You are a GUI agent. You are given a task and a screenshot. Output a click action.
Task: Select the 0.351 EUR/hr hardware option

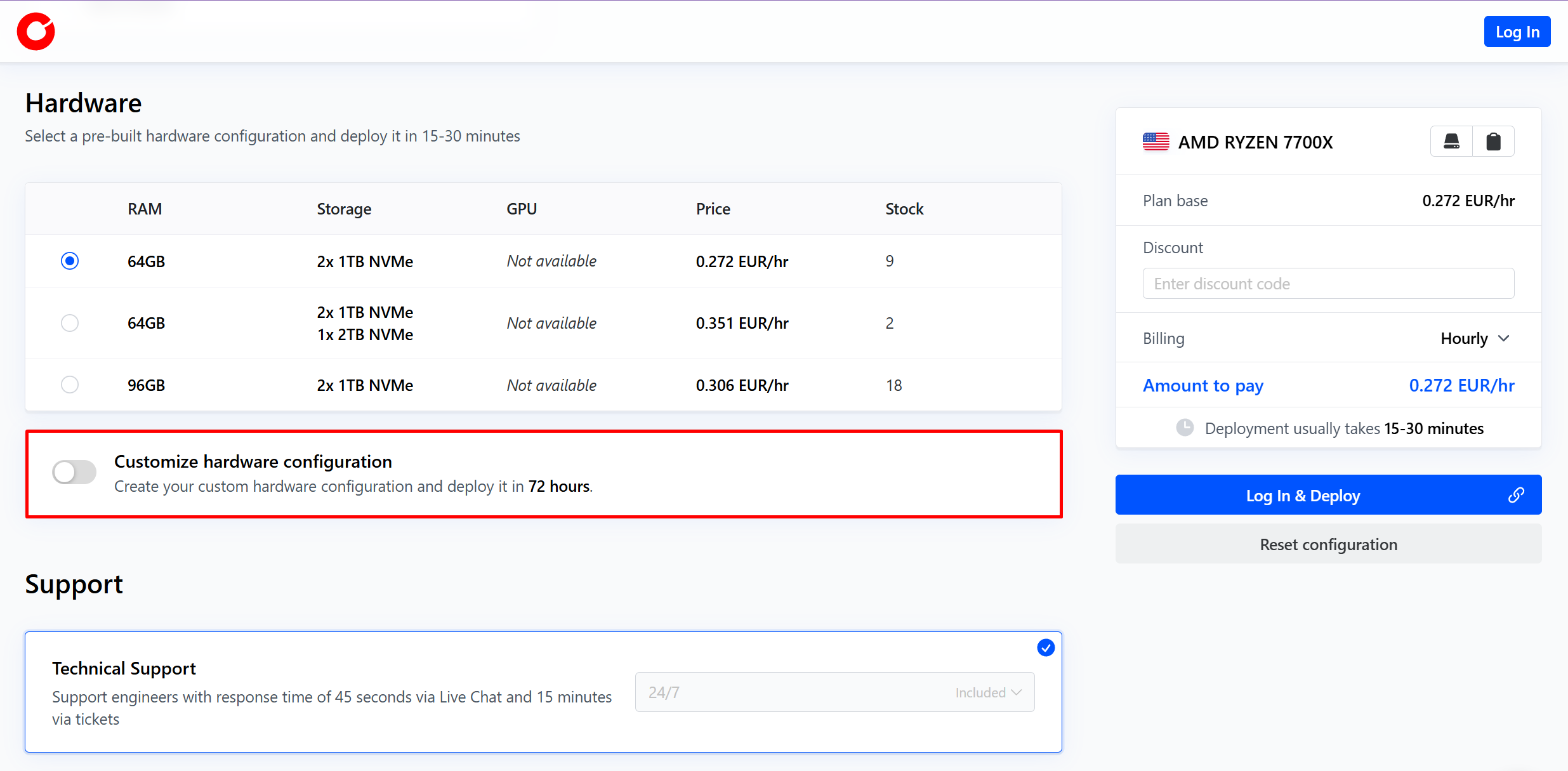click(x=70, y=323)
